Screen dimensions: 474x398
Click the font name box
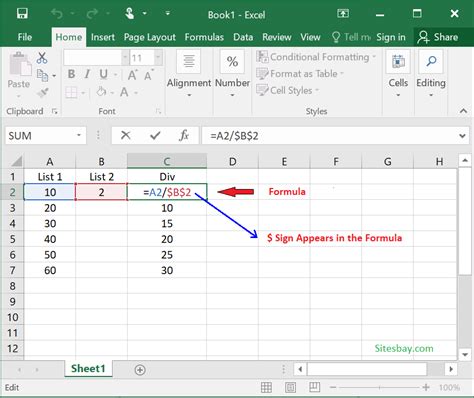(x=93, y=58)
